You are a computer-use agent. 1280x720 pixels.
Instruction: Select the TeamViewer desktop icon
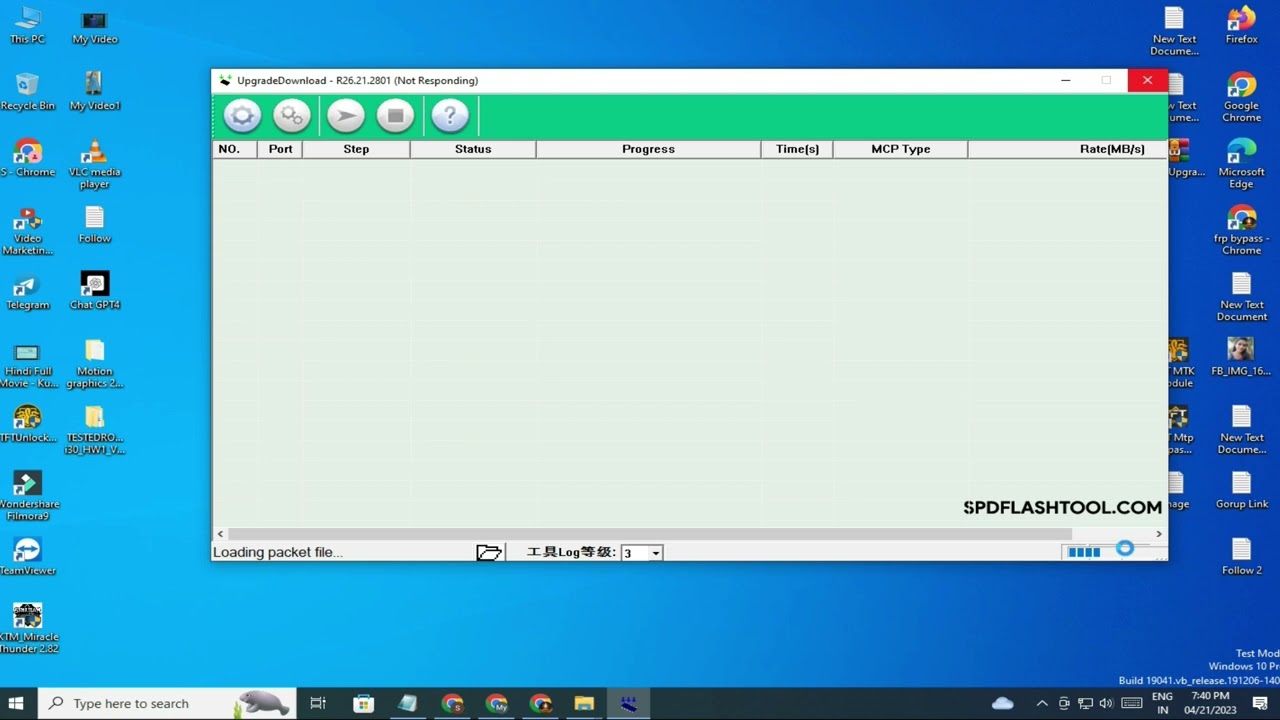point(27,557)
